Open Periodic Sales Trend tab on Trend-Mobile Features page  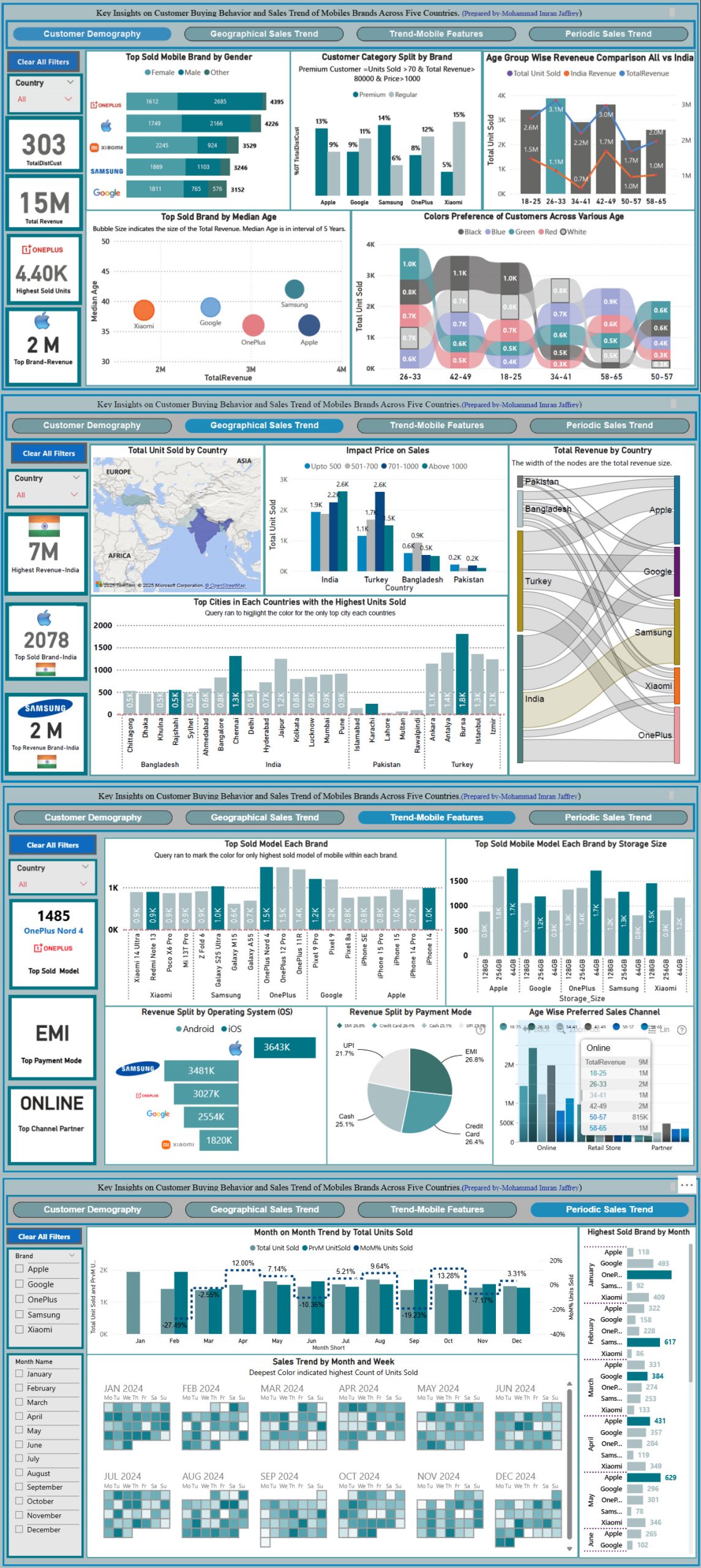pyautogui.click(x=608, y=817)
